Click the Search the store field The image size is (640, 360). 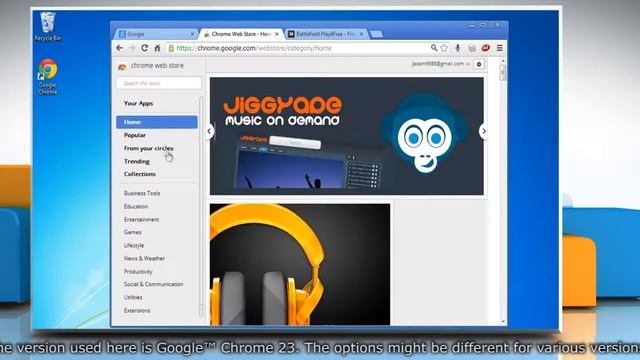(159, 83)
